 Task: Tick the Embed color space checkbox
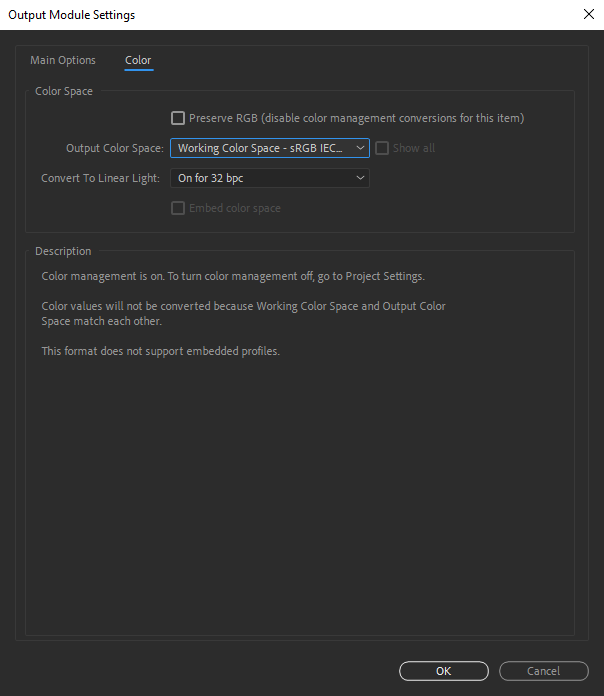point(178,208)
